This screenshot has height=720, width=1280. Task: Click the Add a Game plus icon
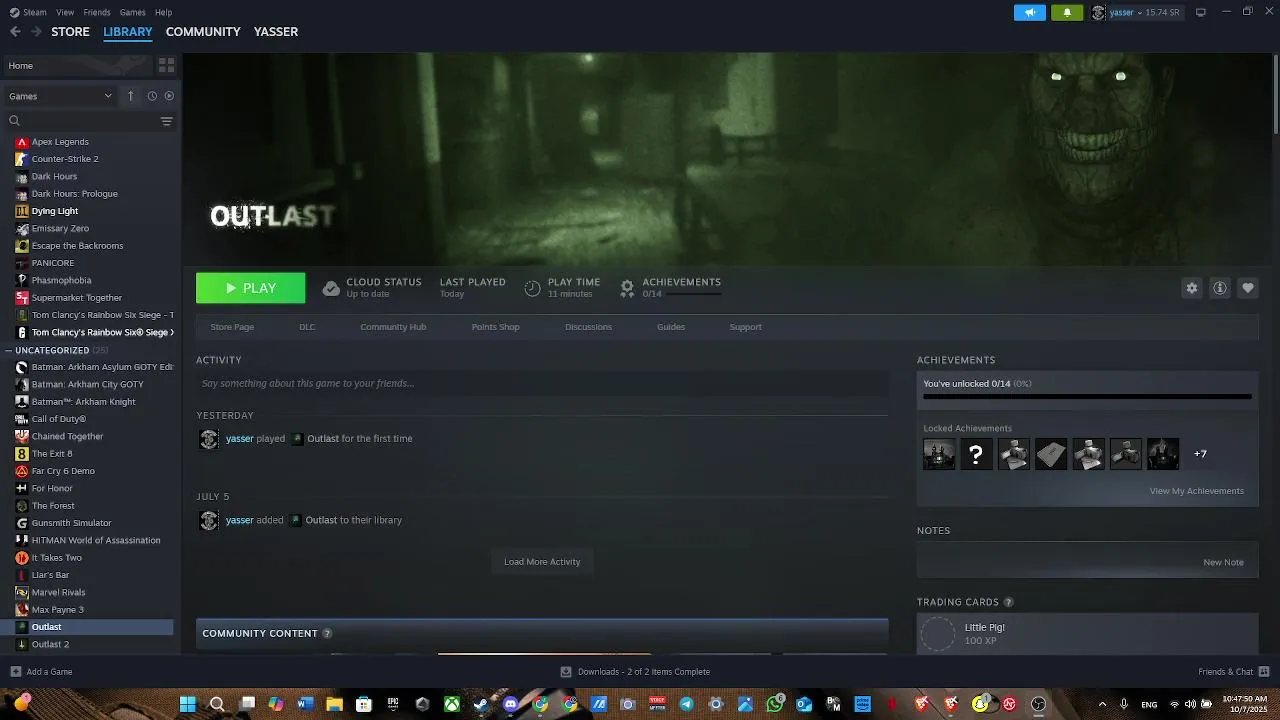[15, 671]
